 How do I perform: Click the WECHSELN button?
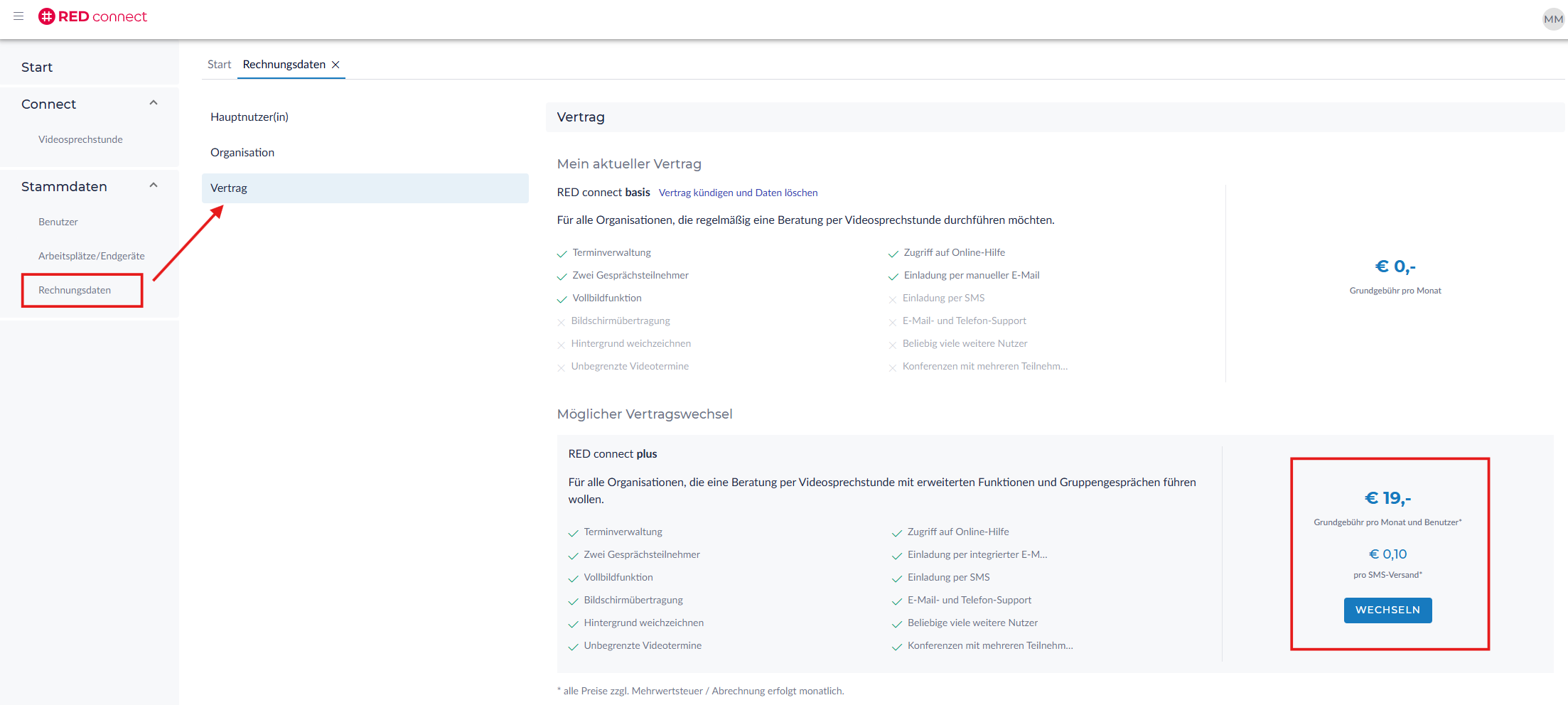point(1387,610)
